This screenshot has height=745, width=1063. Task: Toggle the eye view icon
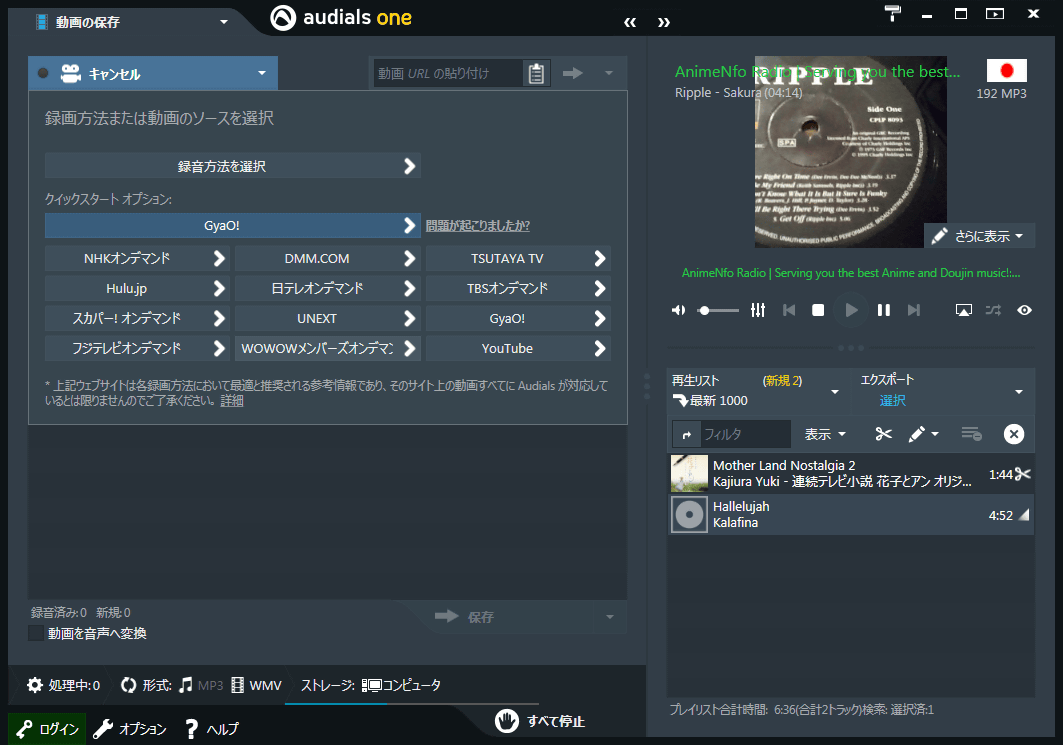tap(1024, 310)
